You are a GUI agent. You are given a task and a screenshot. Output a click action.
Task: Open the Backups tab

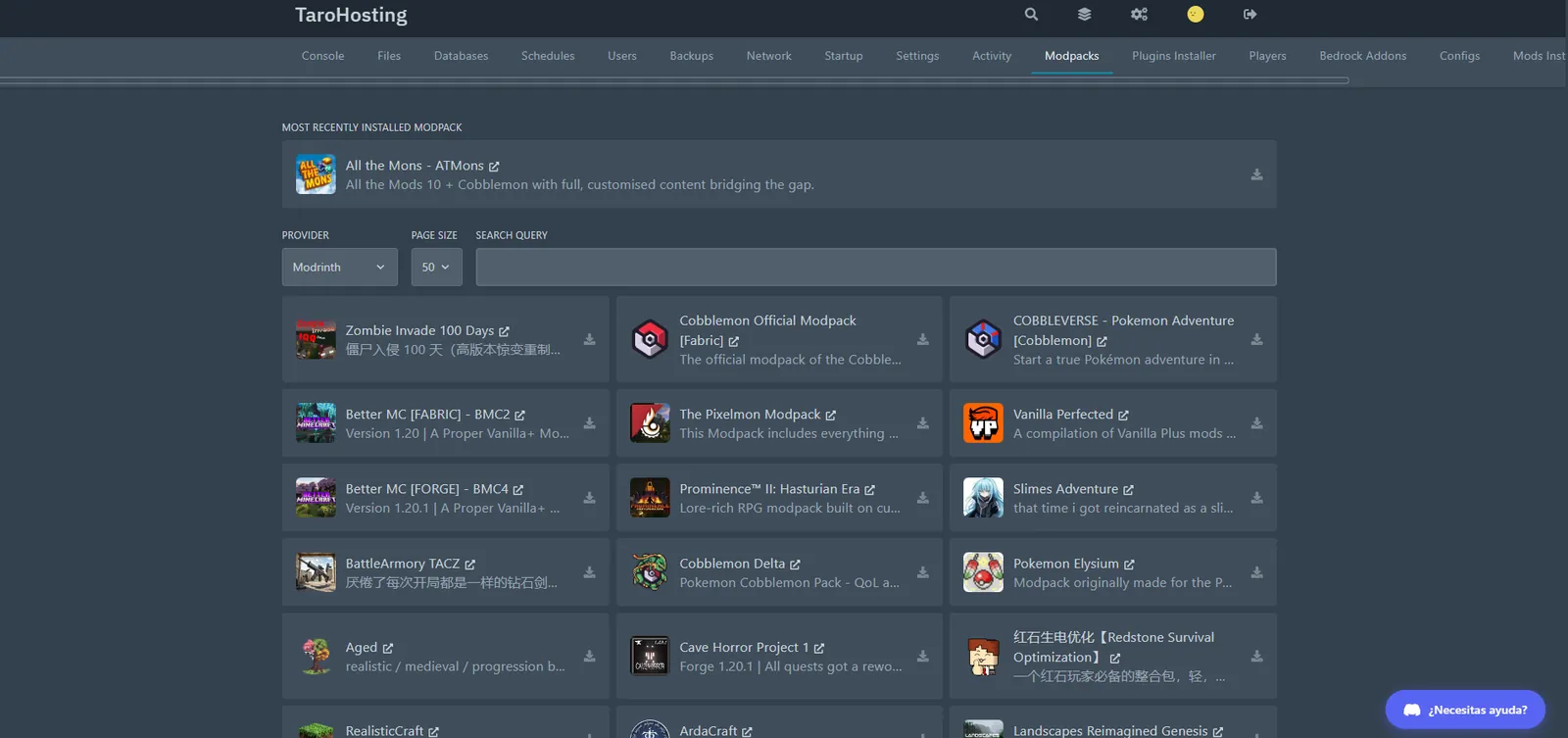tap(691, 56)
